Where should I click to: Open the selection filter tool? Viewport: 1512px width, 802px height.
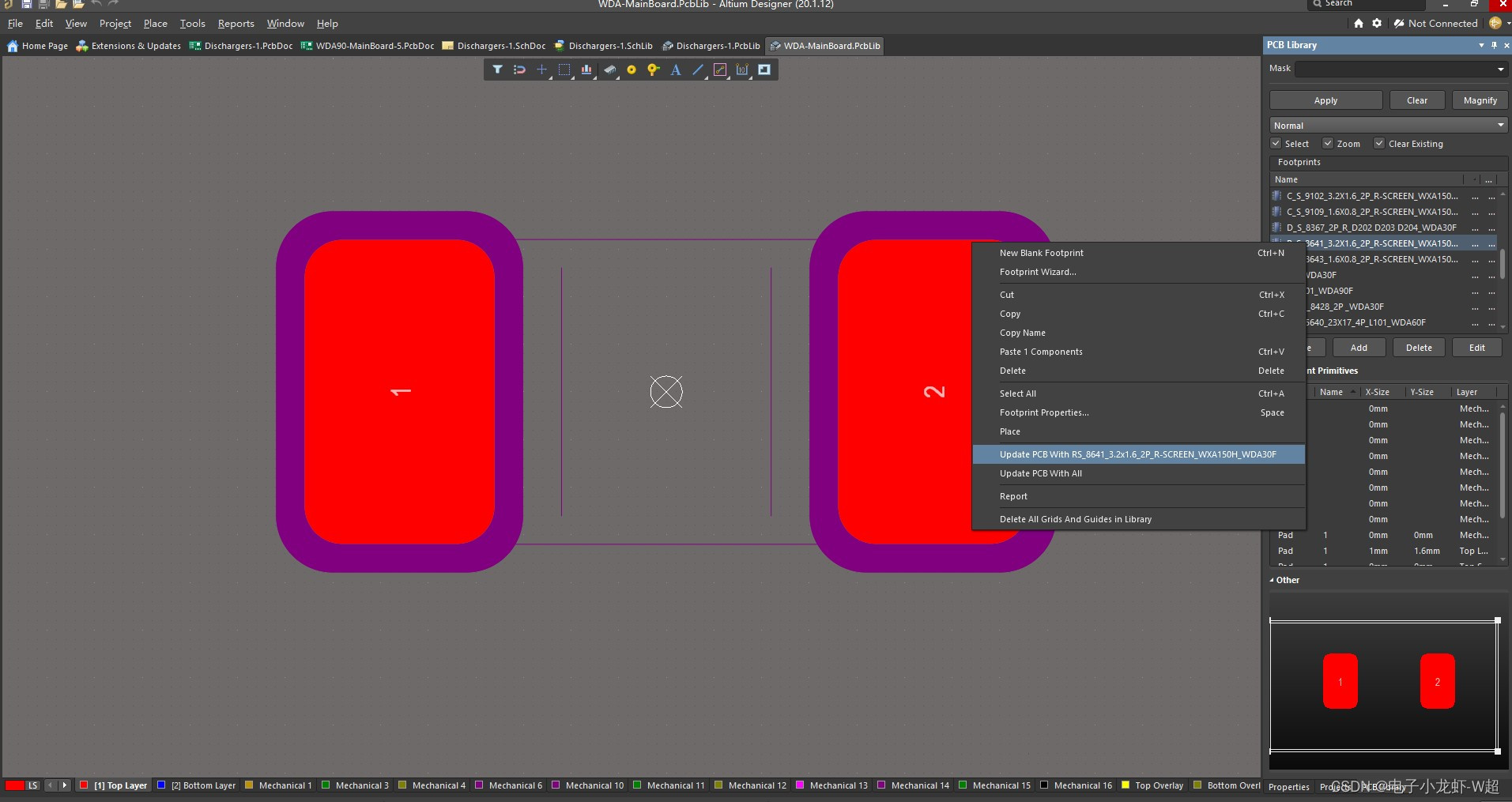pyautogui.click(x=497, y=70)
